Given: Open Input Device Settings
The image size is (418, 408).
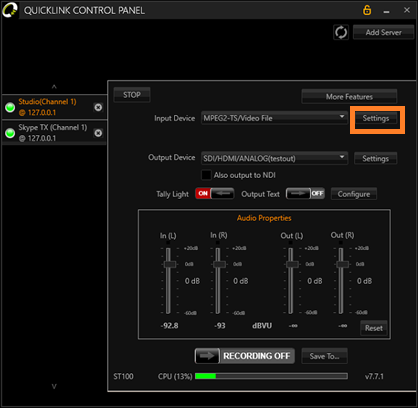Looking at the screenshot, I should (376, 118).
